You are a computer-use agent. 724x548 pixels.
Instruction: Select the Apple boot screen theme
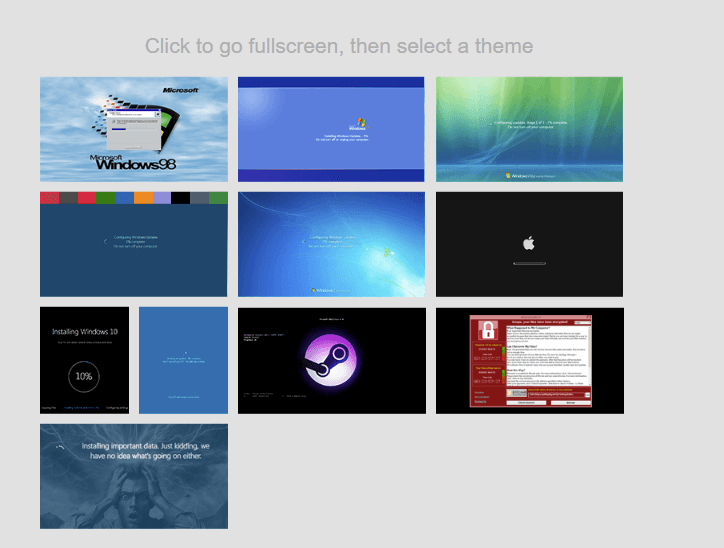529,244
